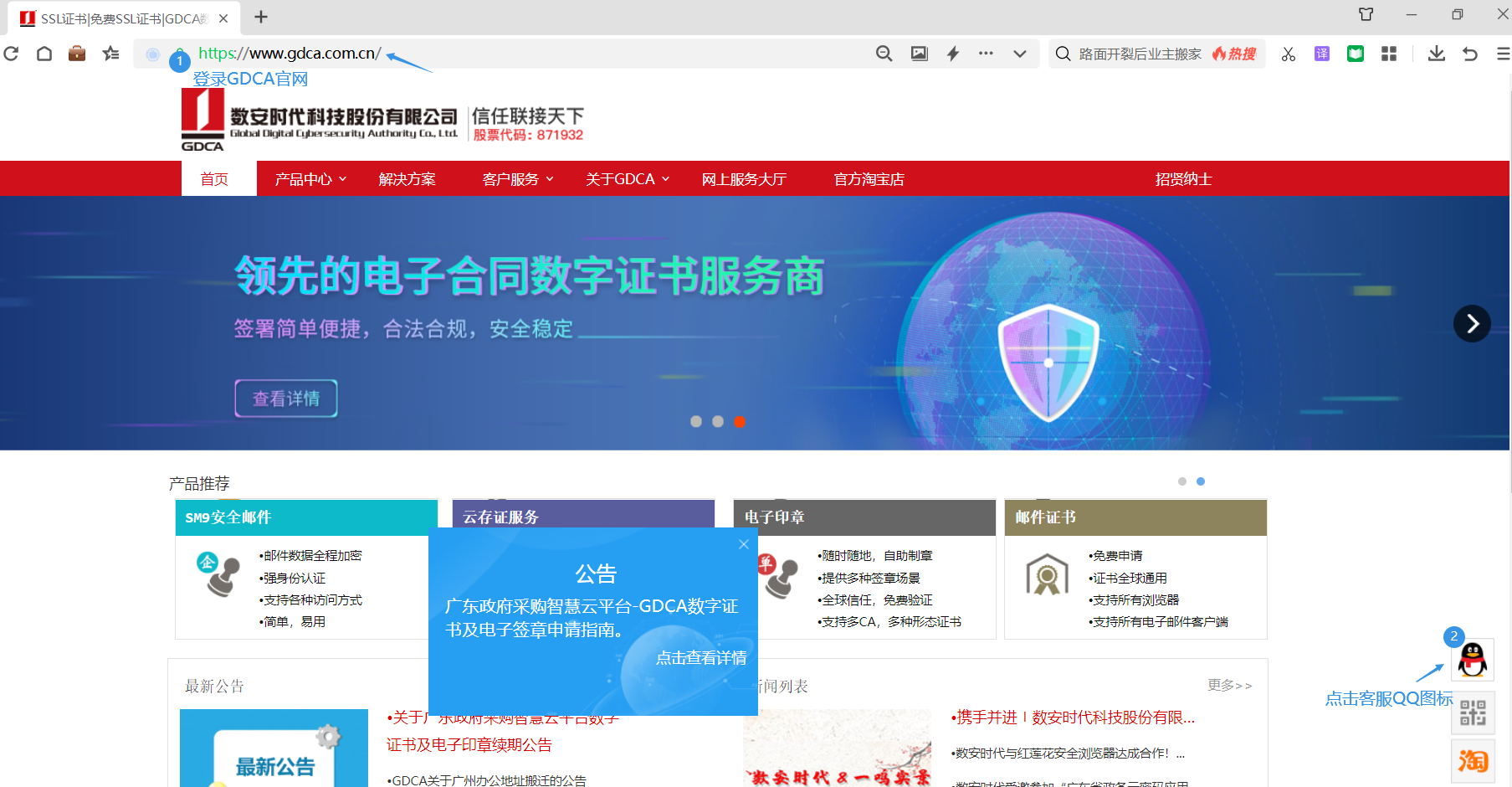Expand the address bar history dropdown arrow
Screen dimensions: 1512x787
coord(1020,54)
